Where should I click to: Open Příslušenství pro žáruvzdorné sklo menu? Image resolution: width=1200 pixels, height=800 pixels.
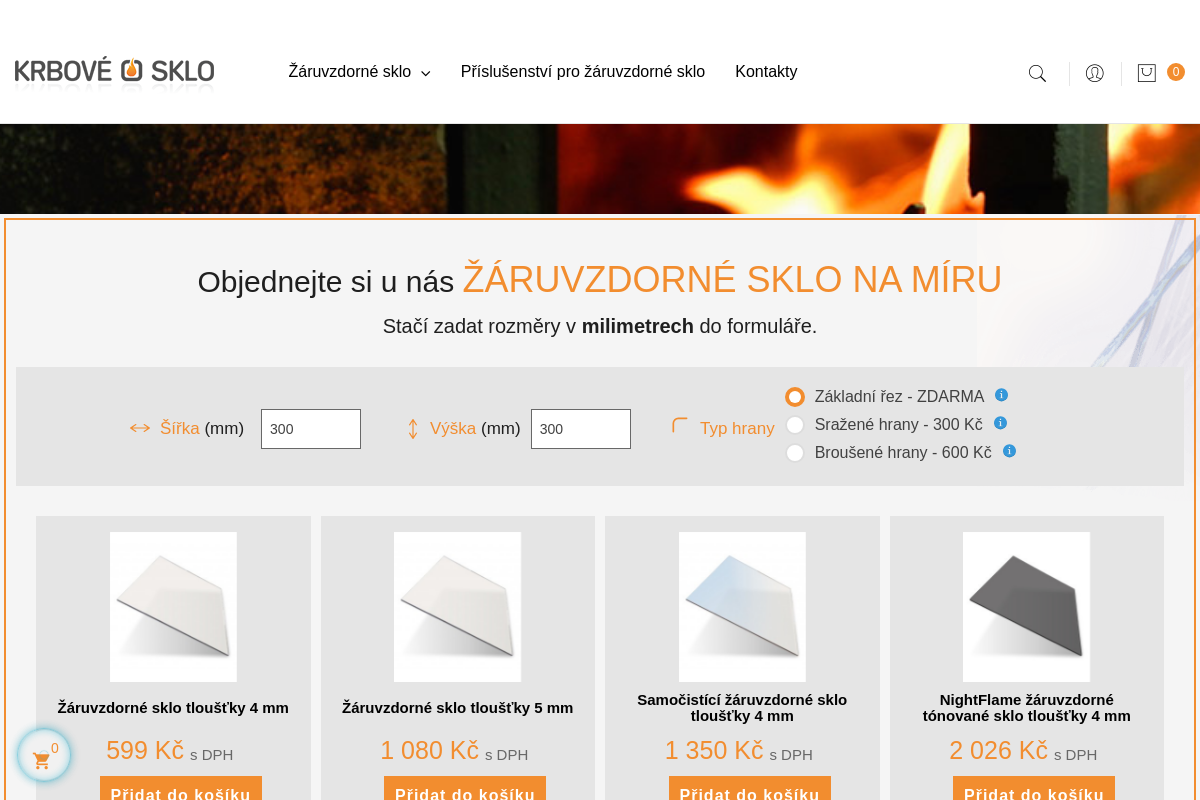582,72
